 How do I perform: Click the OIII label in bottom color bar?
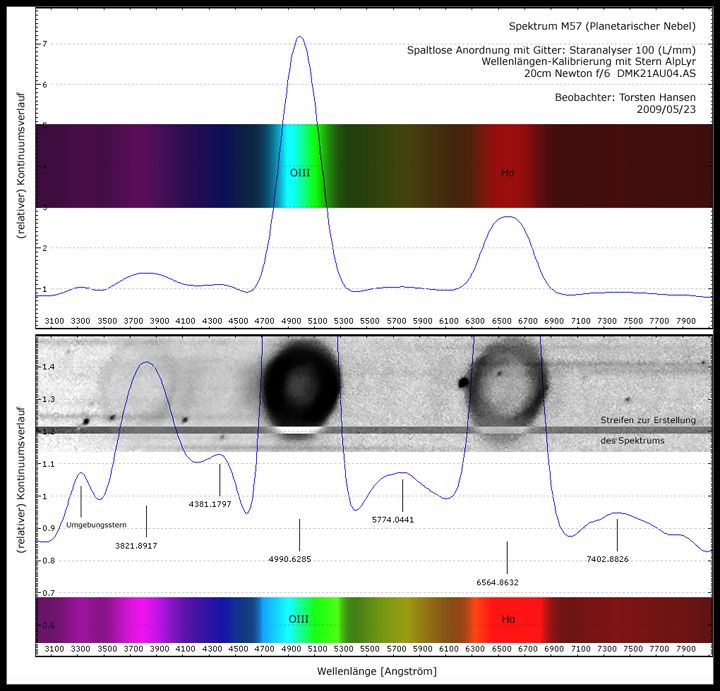pos(298,619)
